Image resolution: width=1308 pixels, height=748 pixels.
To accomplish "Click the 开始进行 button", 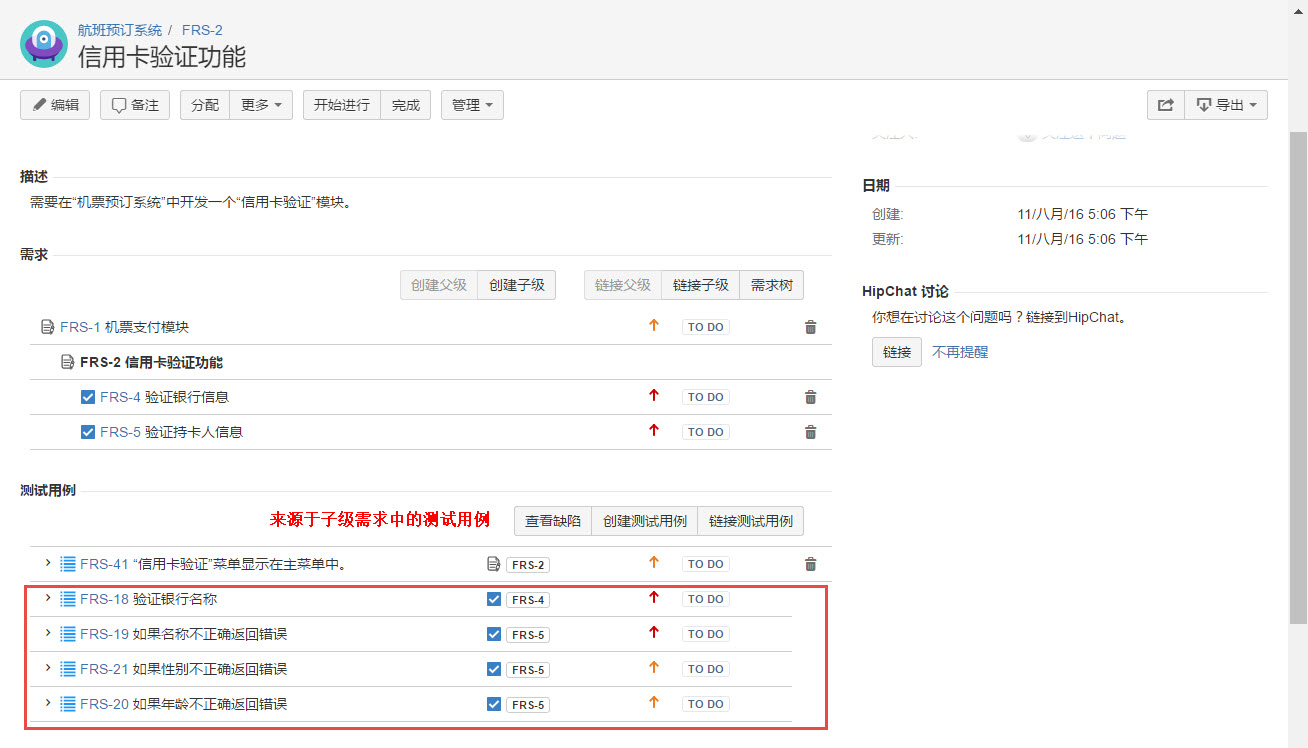I will (342, 105).
